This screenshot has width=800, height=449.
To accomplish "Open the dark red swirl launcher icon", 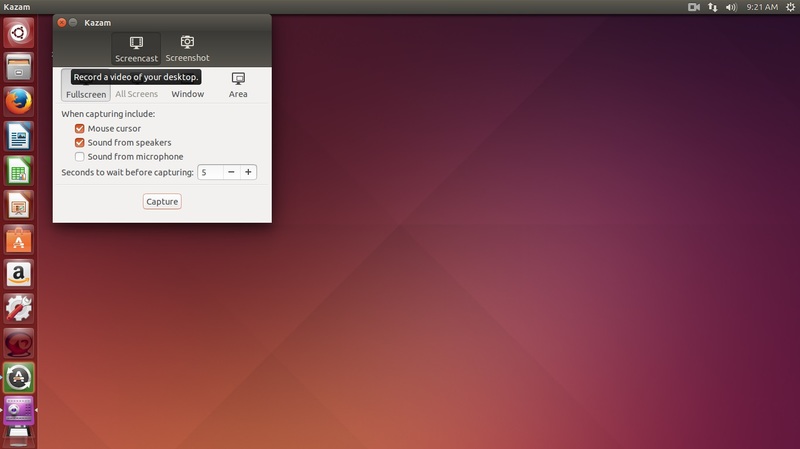I will (x=19, y=343).
